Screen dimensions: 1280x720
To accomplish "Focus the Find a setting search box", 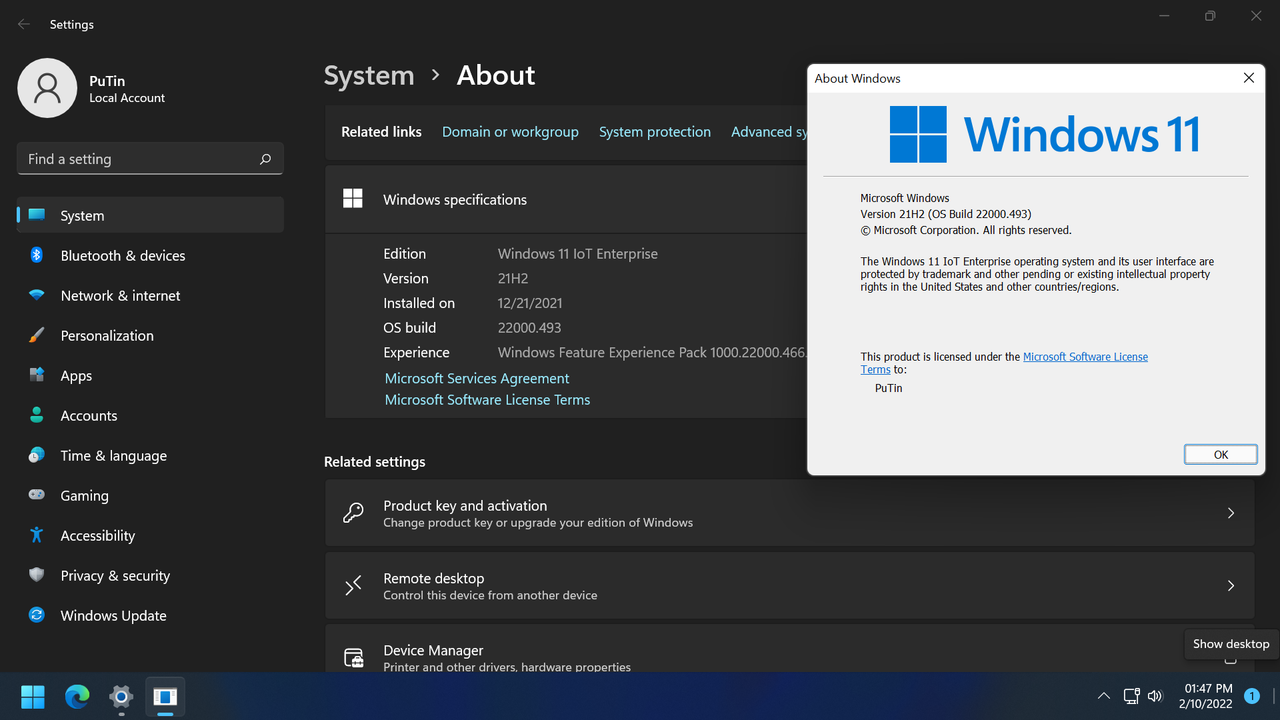I will 150,159.
